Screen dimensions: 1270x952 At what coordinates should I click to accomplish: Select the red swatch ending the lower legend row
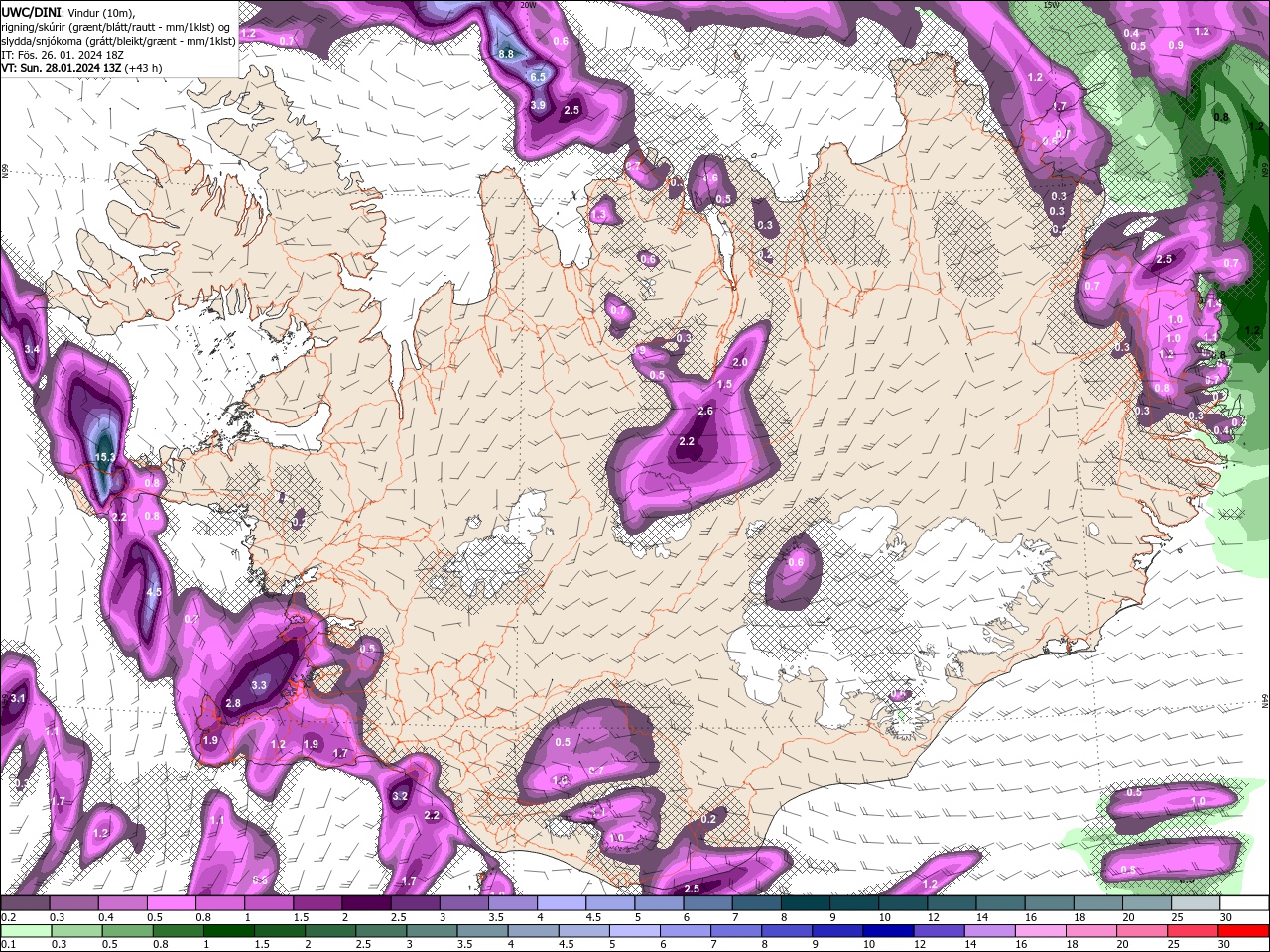(x=1243, y=931)
